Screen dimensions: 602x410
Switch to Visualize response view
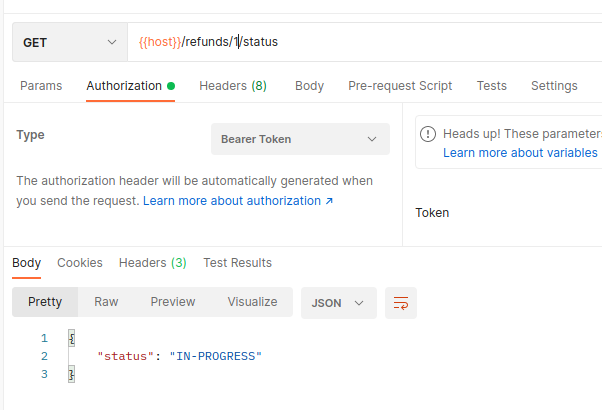click(252, 302)
